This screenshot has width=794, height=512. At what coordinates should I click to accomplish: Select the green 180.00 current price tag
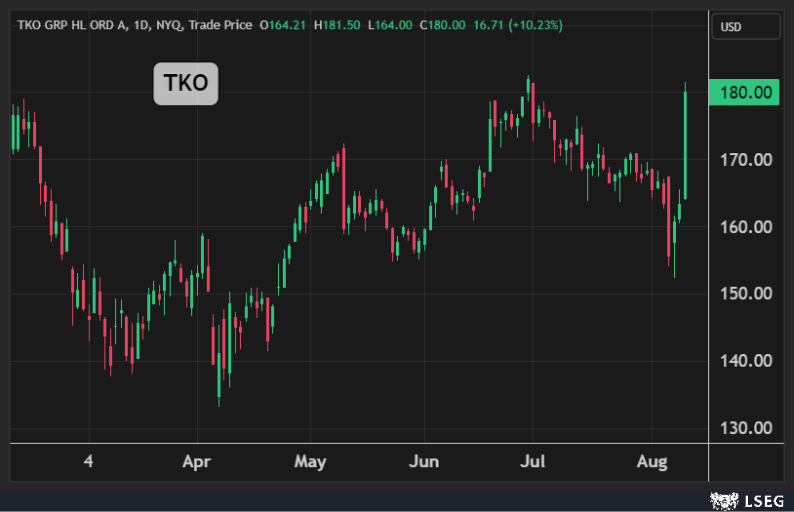tap(743, 93)
